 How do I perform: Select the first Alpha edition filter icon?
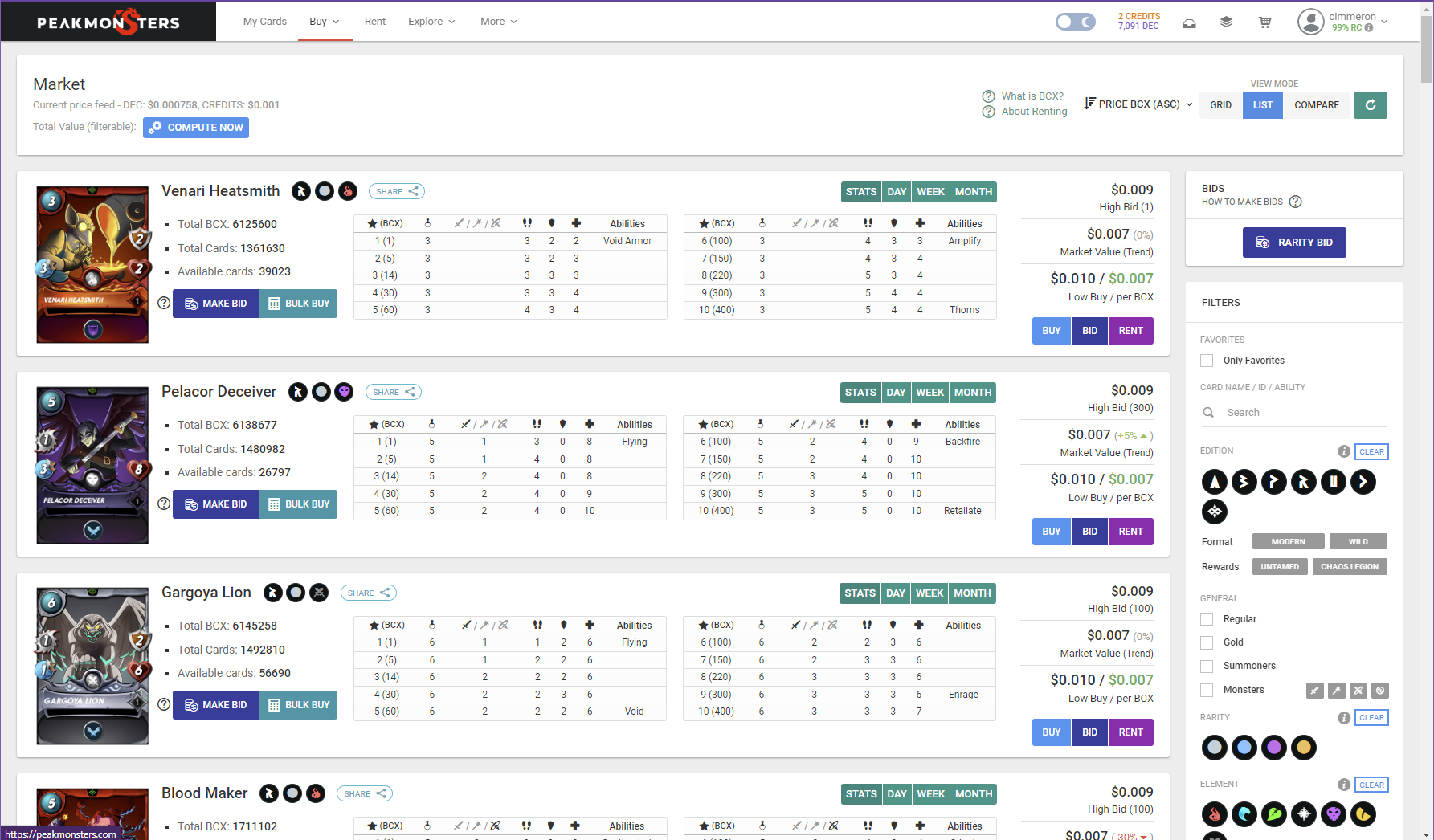pyautogui.click(x=1215, y=482)
